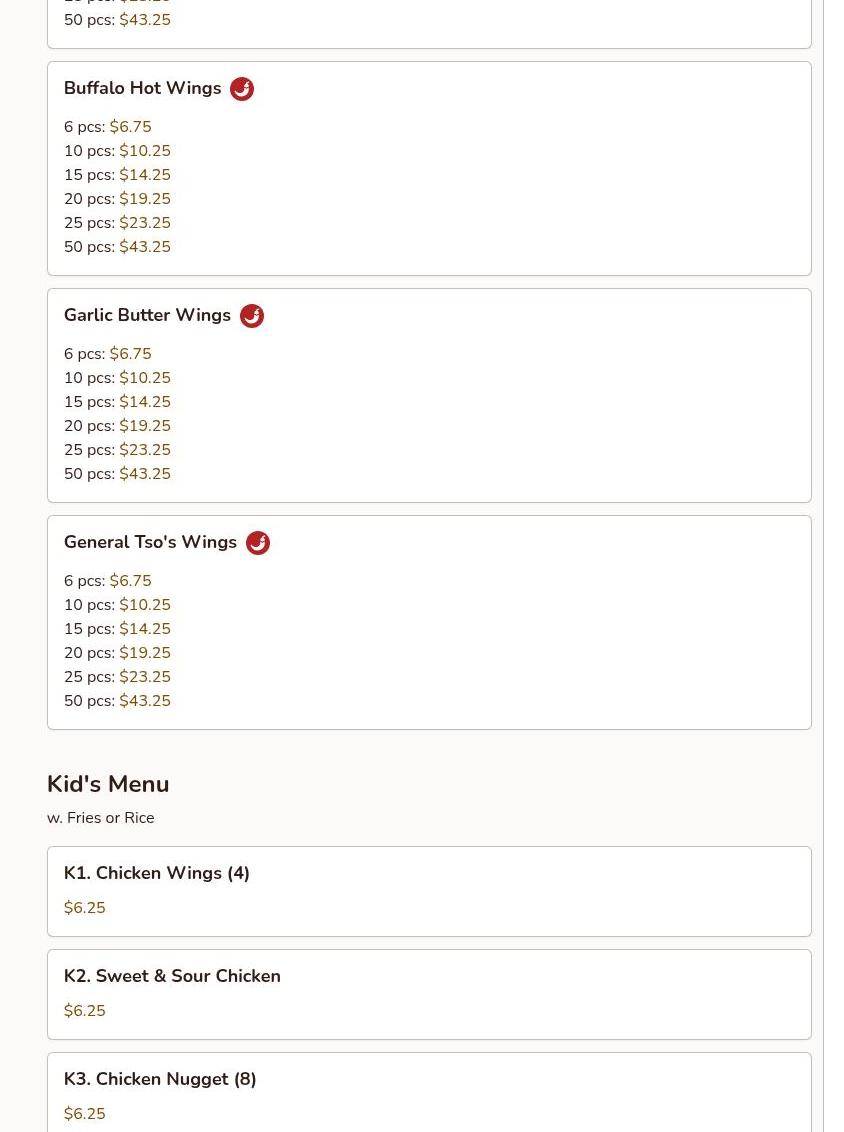
Task: Select General Tso's Wings 20 pcs $19.25
Action: [x=117, y=653]
